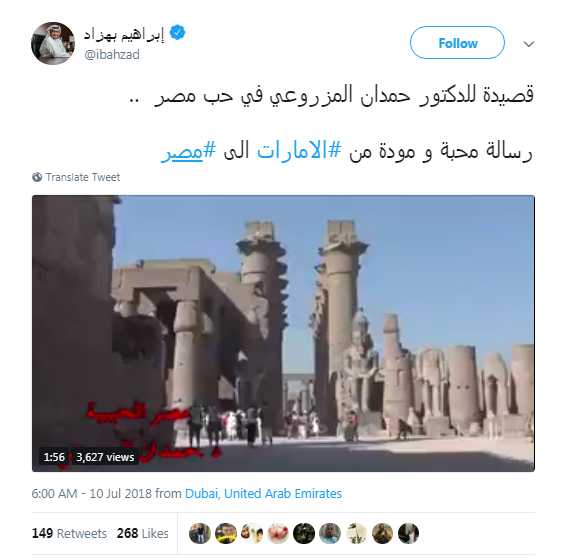View the 149 Retweets list
Image resolution: width=563 pixels, height=559 pixels.
69,533
